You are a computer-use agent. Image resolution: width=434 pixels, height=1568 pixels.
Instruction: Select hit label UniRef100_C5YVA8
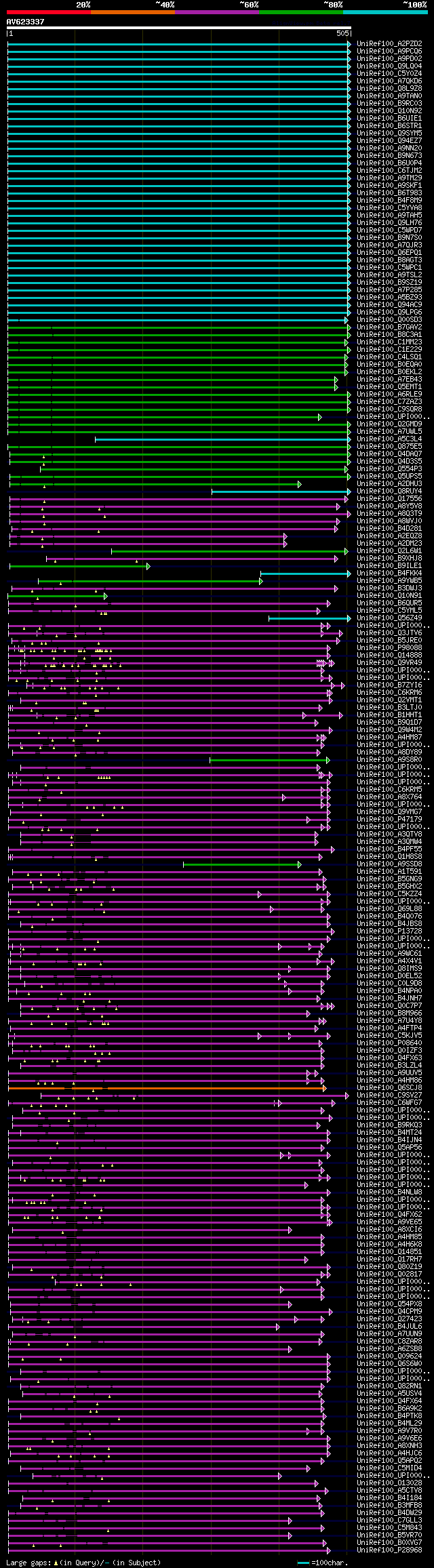[x=389, y=207]
